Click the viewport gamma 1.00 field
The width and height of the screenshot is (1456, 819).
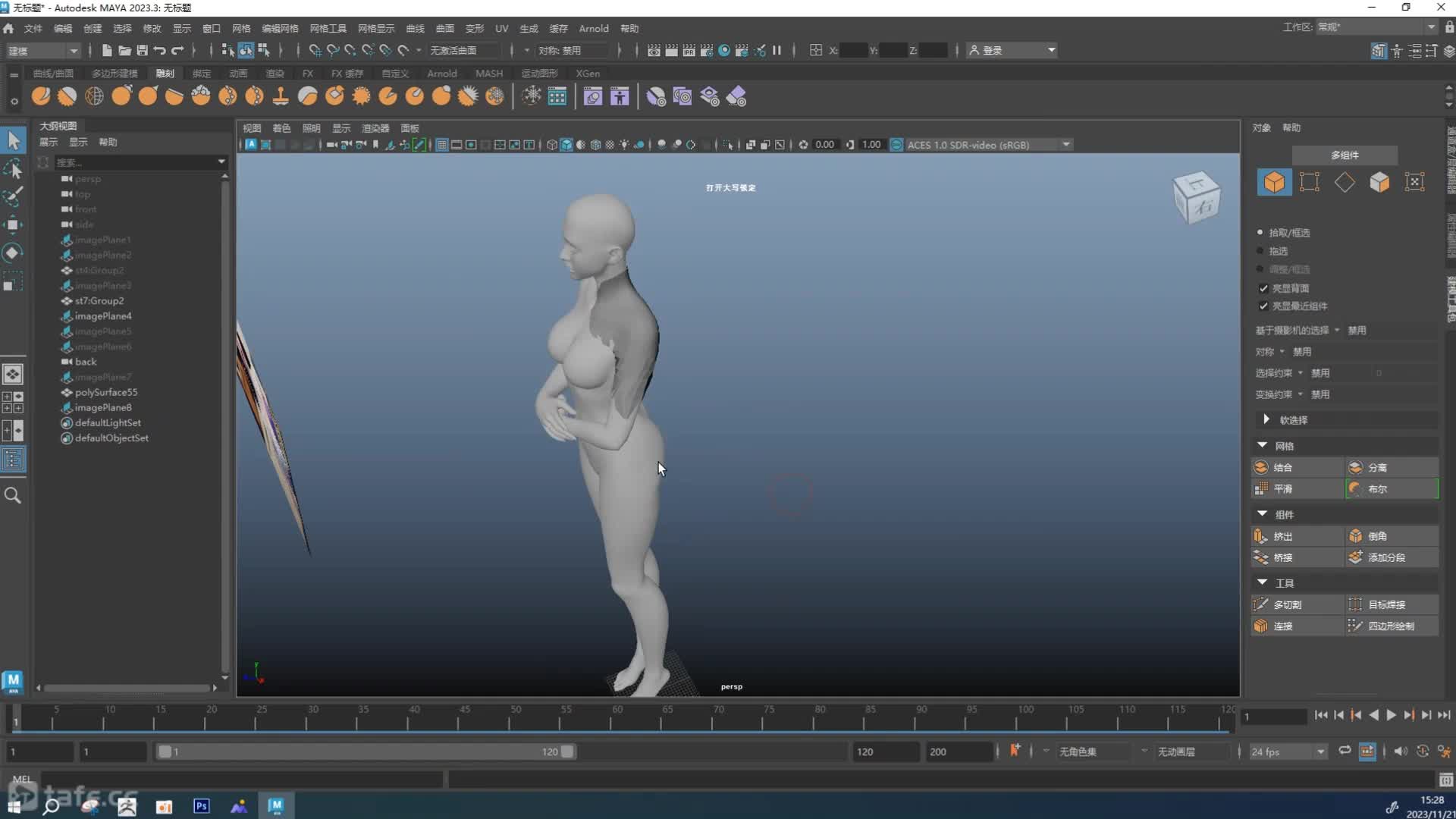click(871, 145)
